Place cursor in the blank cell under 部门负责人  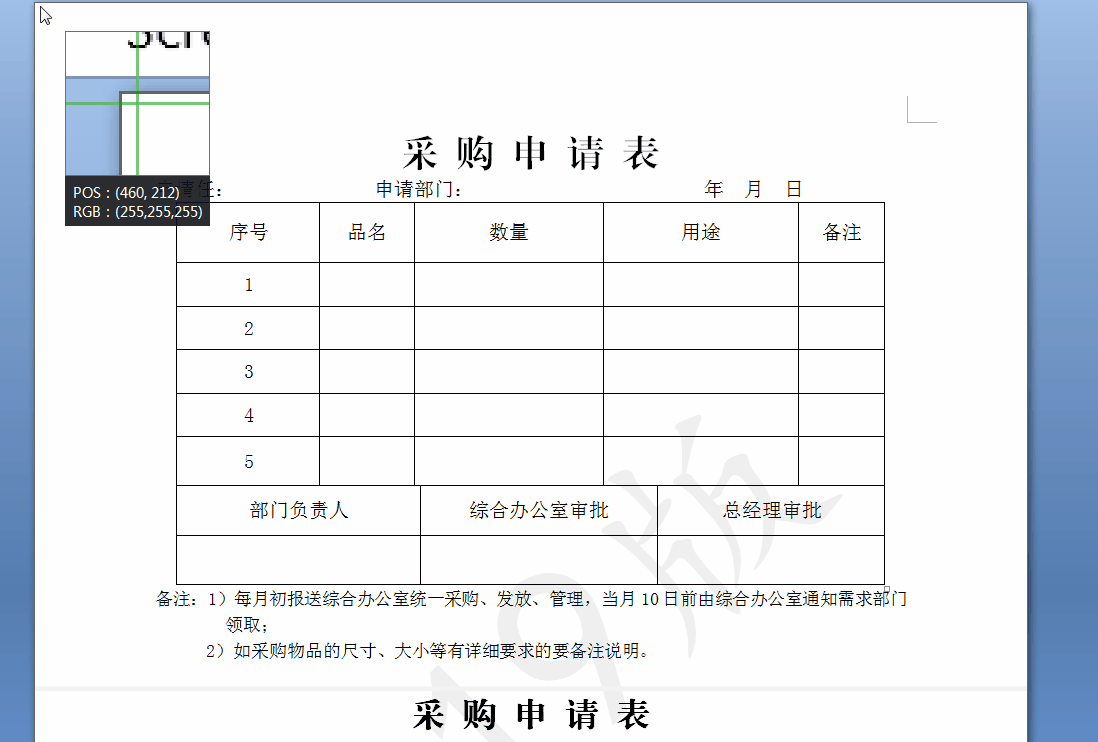point(298,560)
